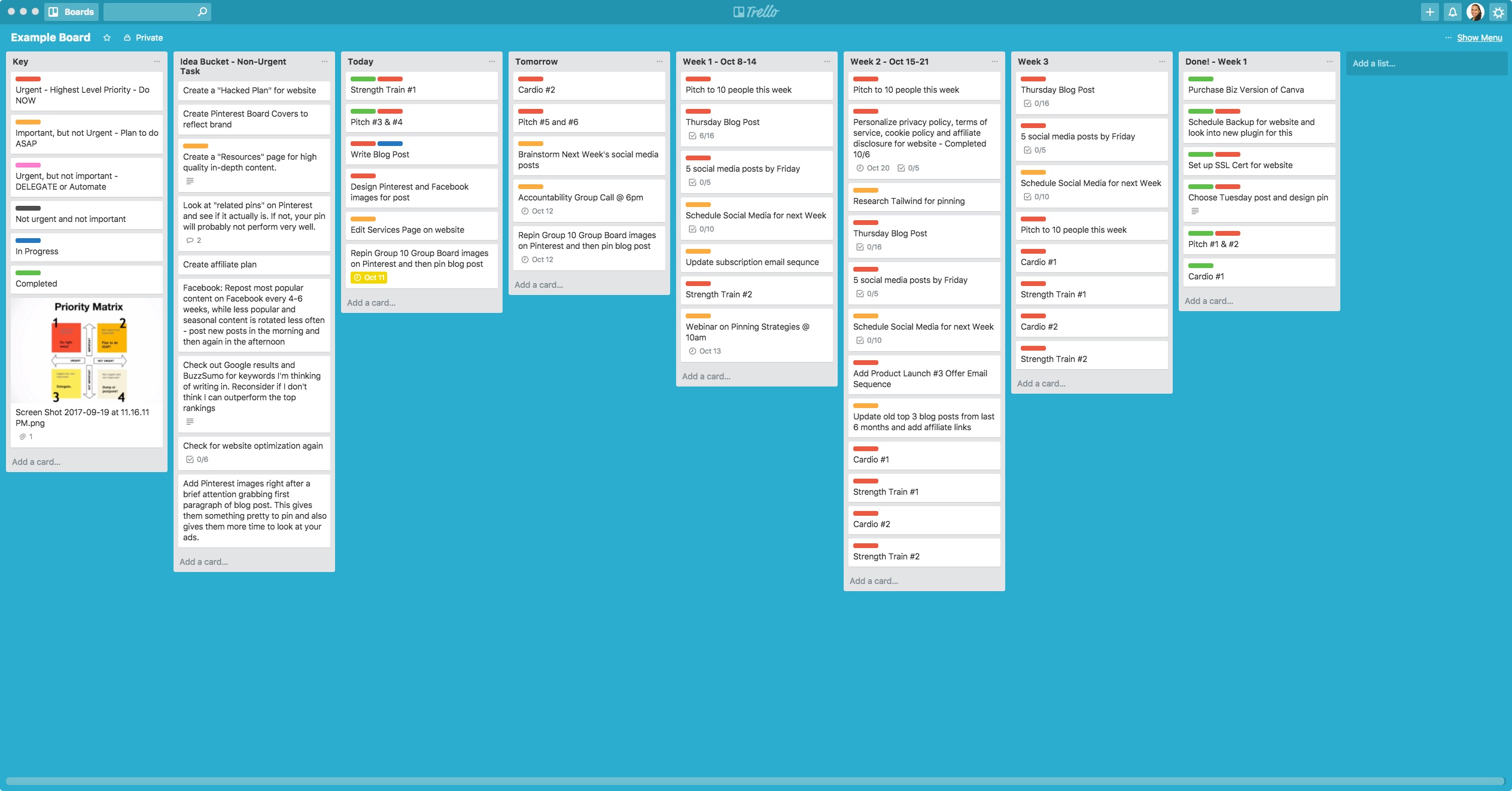This screenshot has width=1512, height=791.
Task: Add a card to the Tomorrow list
Action: pyautogui.click(x=539, y=285)
